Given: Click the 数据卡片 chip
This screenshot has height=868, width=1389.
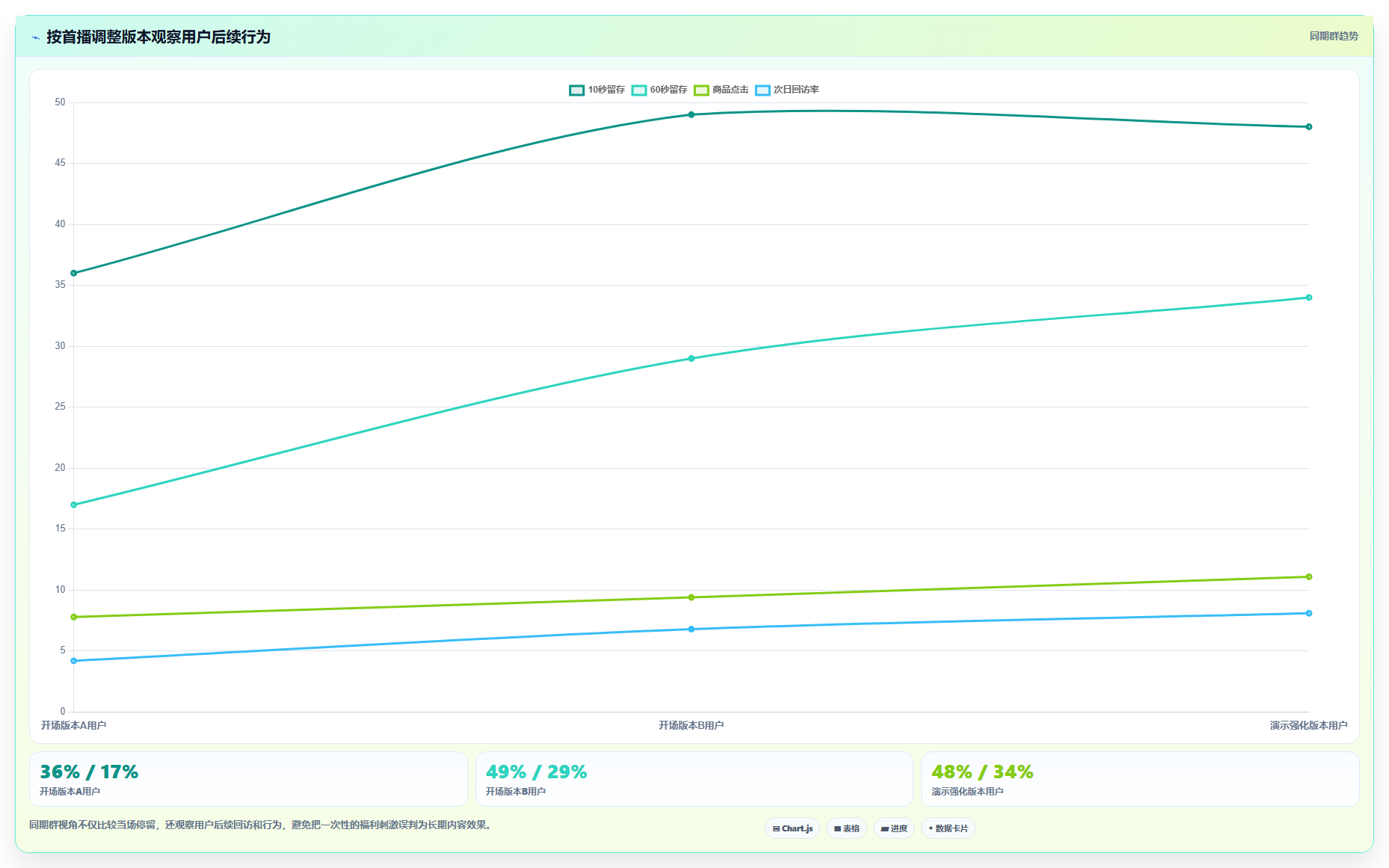Looking at the screenshot, I should point(948,828).
